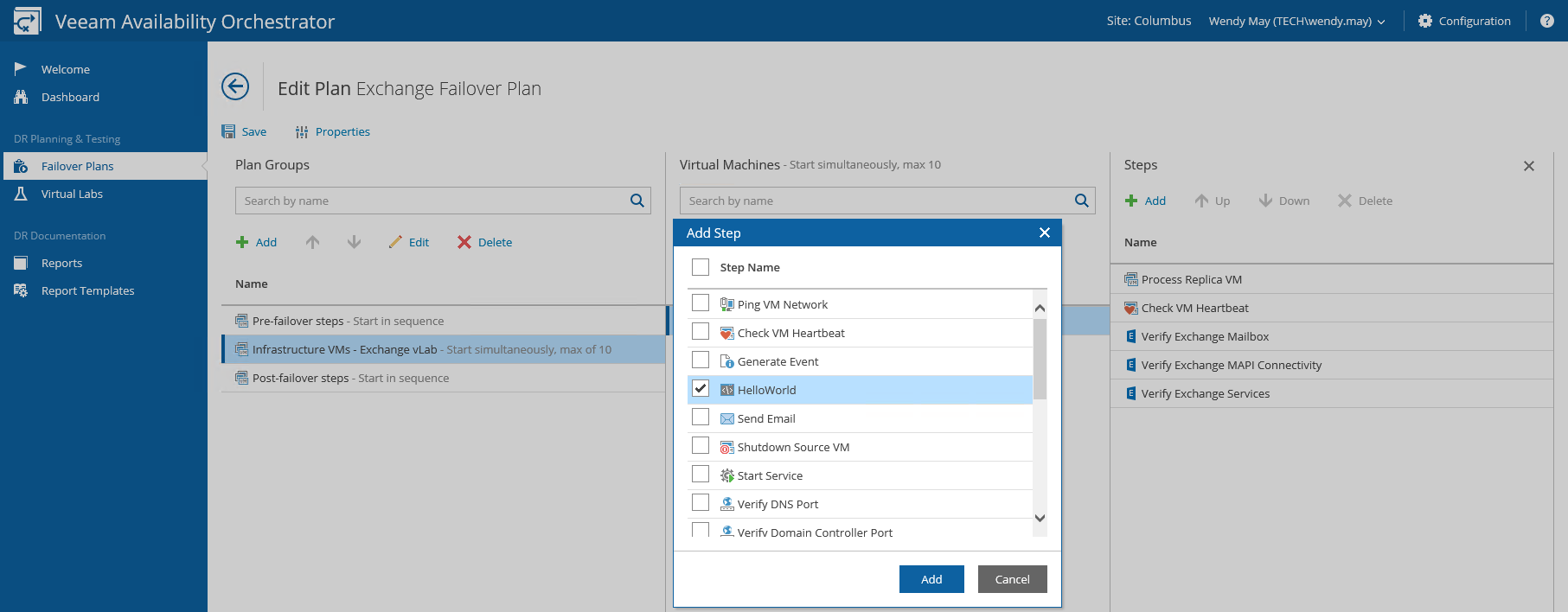Delete step in Steps panel

point(1365,201)
